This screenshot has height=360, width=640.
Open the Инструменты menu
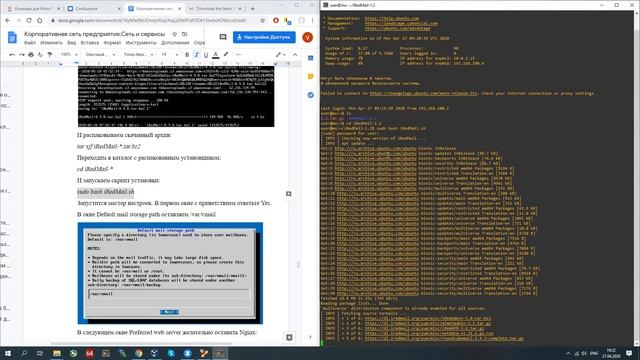(x=141, y=42)
